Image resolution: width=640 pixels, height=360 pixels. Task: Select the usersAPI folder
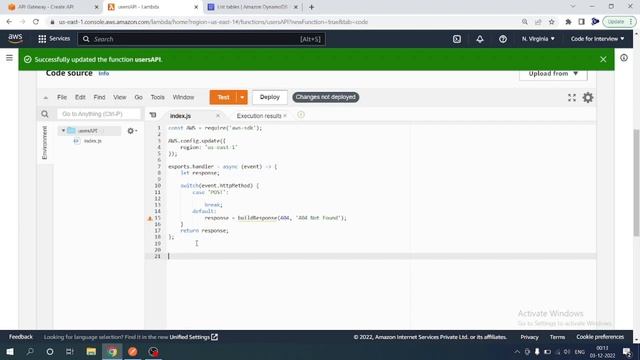pyautogui.click(x=87, y=131)
